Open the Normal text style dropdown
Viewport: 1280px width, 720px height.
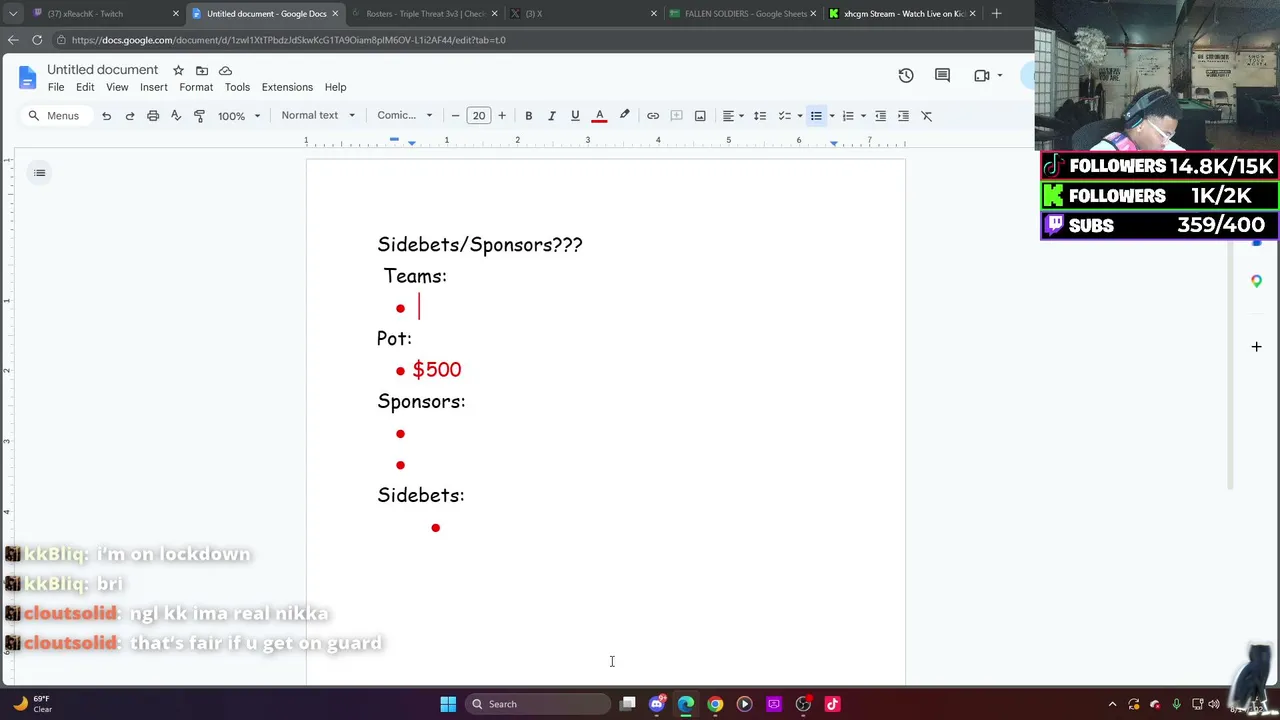pos(318,116)
